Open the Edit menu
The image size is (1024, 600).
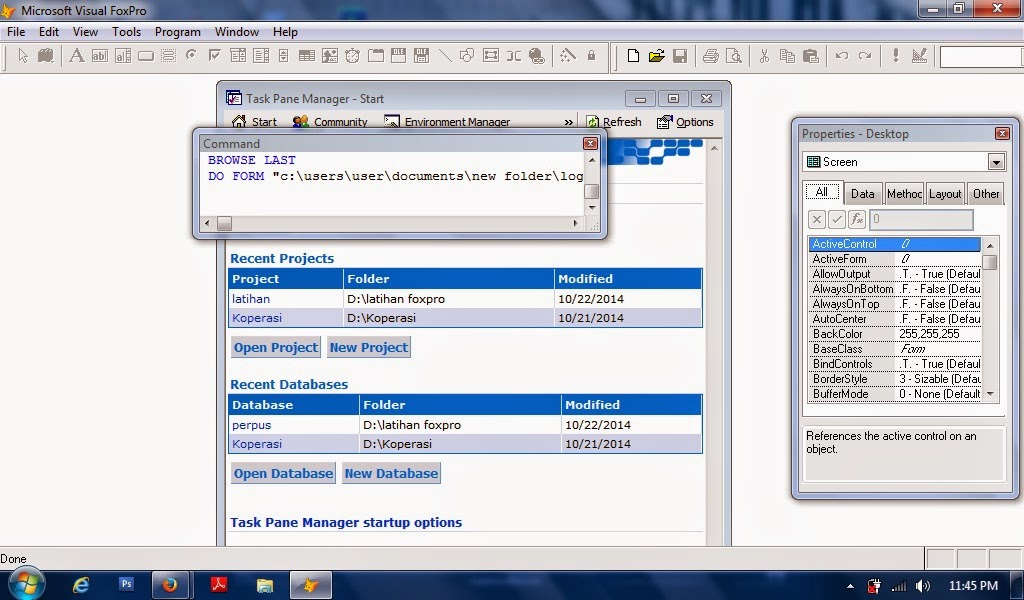[x=48, y=32]
